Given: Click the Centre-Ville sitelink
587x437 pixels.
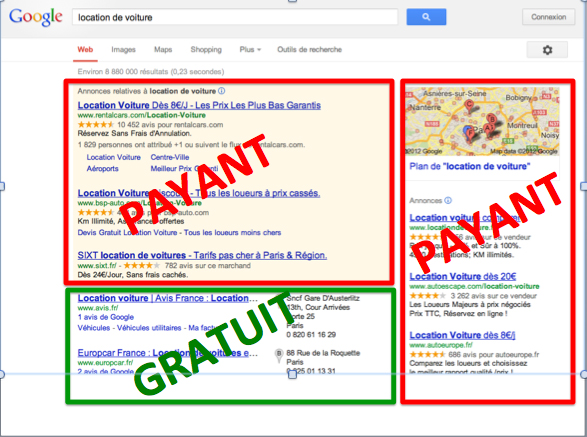Looking at the screenshot, I should tap(170, 157).
